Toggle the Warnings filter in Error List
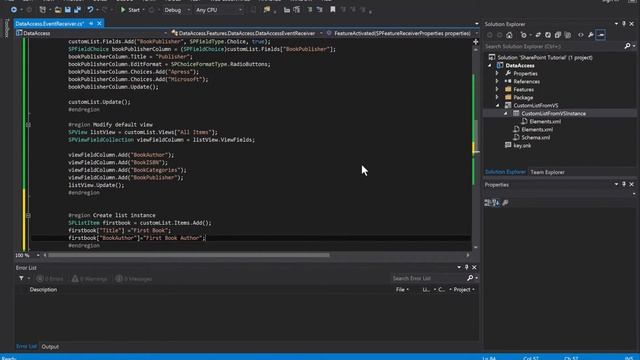The width and height of the screenshot is (640, 360). tap(89, 279)
